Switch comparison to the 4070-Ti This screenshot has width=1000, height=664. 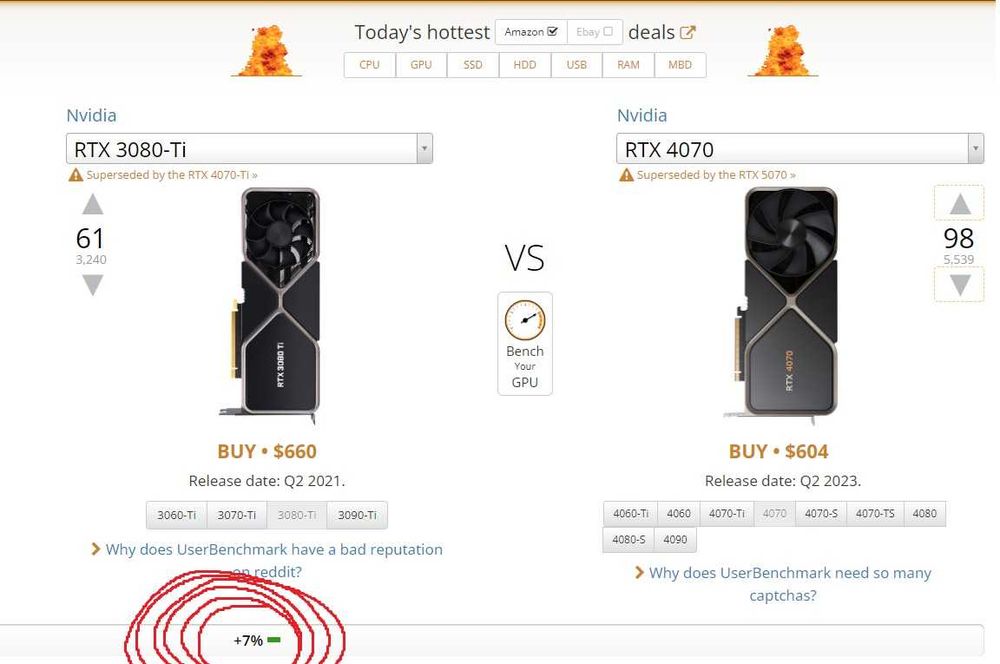coord(726,513)
